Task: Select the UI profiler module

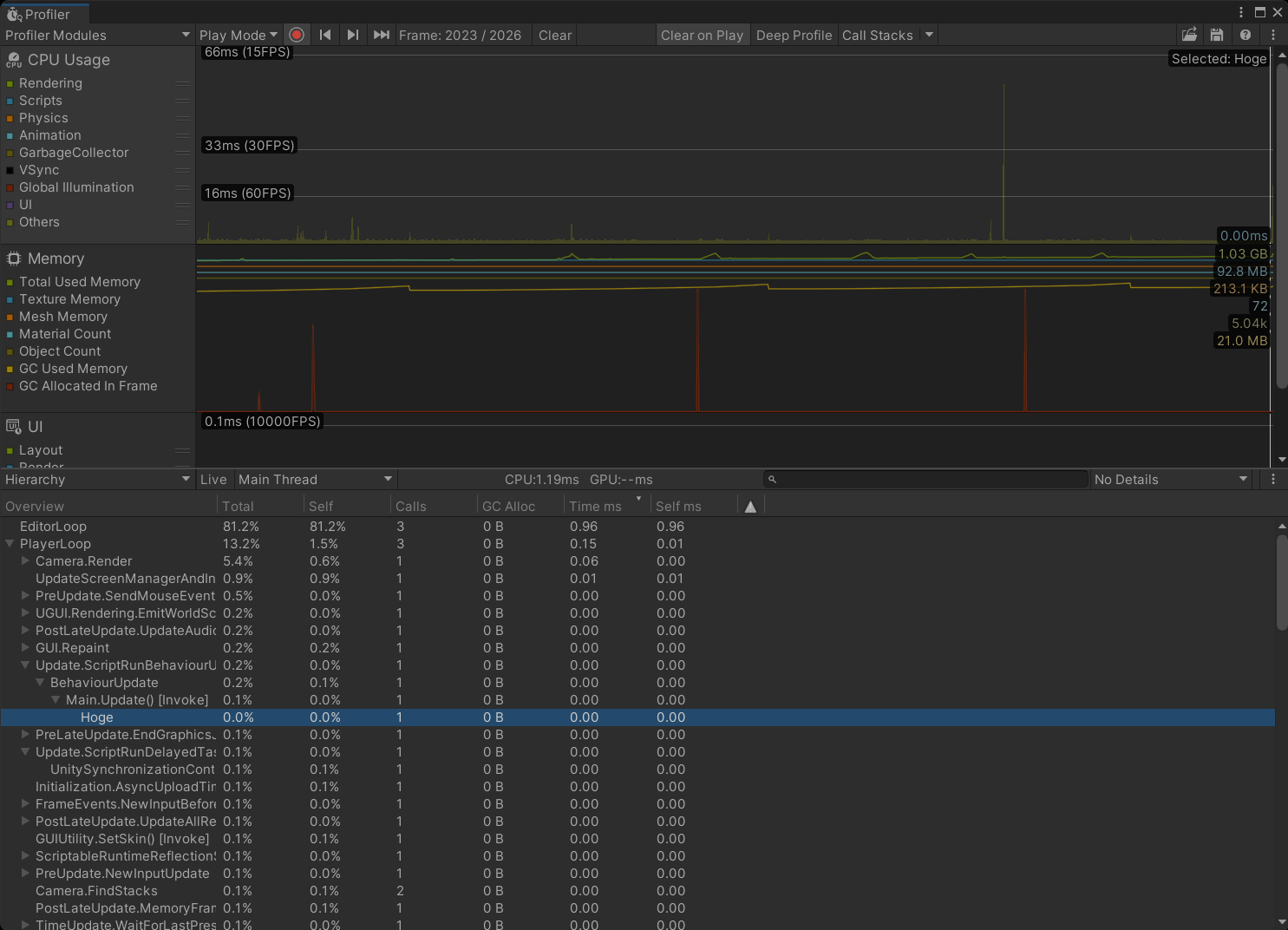Action: 35,427
